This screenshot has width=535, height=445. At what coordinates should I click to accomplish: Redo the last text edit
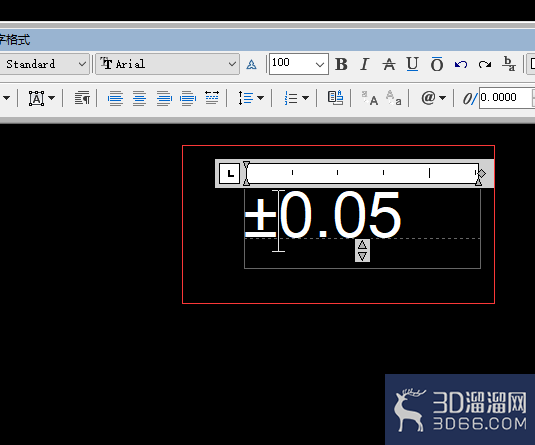coord(485,64)
